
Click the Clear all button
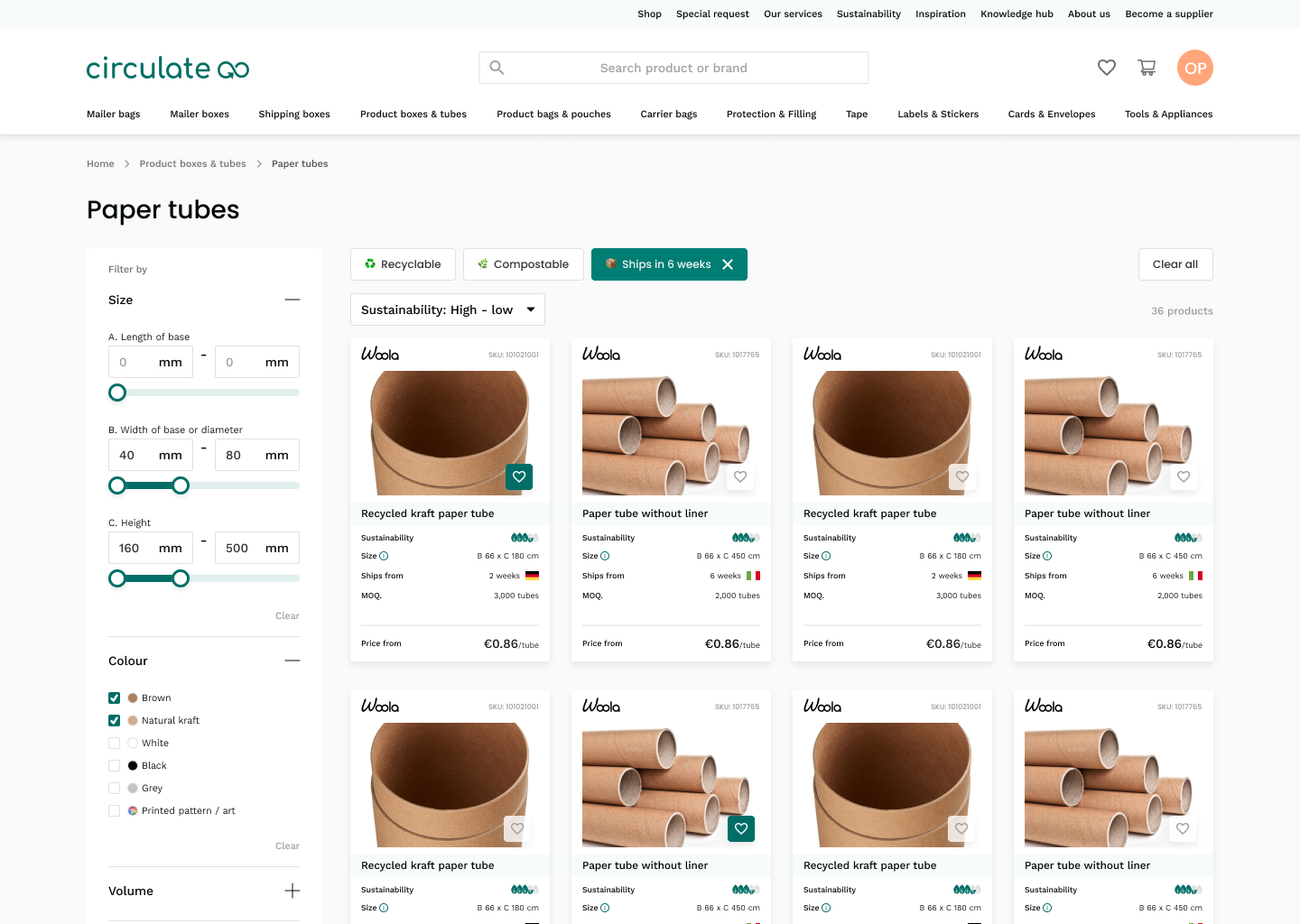click(1175, 264)
